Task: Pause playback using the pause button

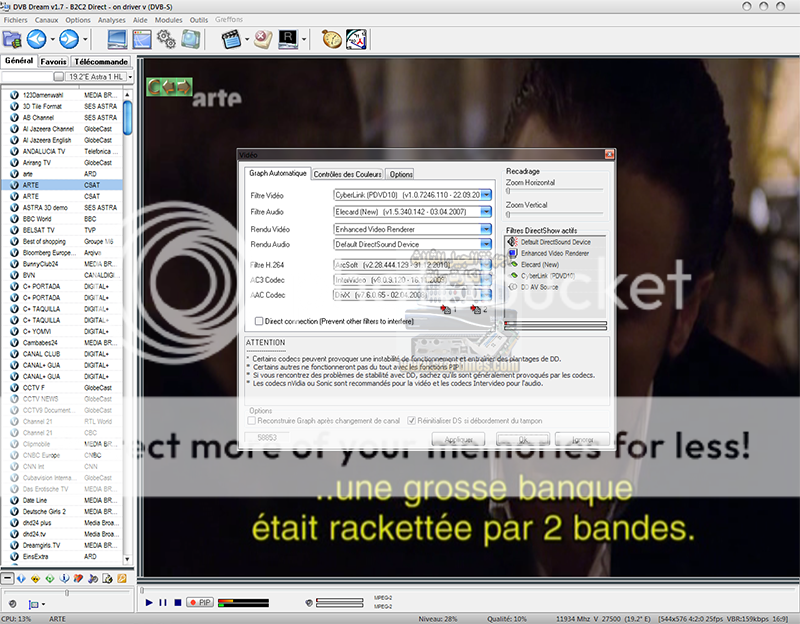Action: pyautogui.click(x=163, y=602)
